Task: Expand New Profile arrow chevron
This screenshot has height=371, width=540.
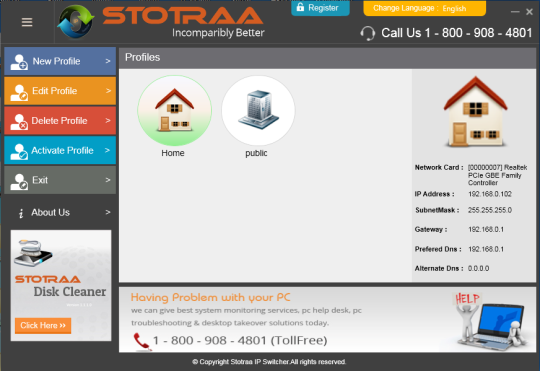Action: pyautogui.click(x=108, y=61)
